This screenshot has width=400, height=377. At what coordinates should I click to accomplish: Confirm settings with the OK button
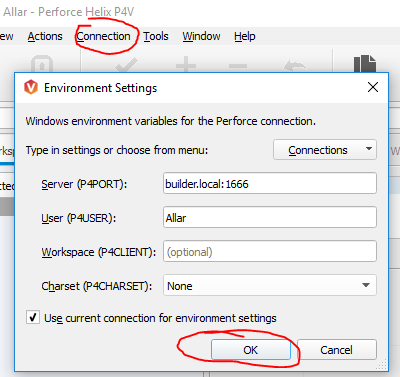click(x=251, y=350)
